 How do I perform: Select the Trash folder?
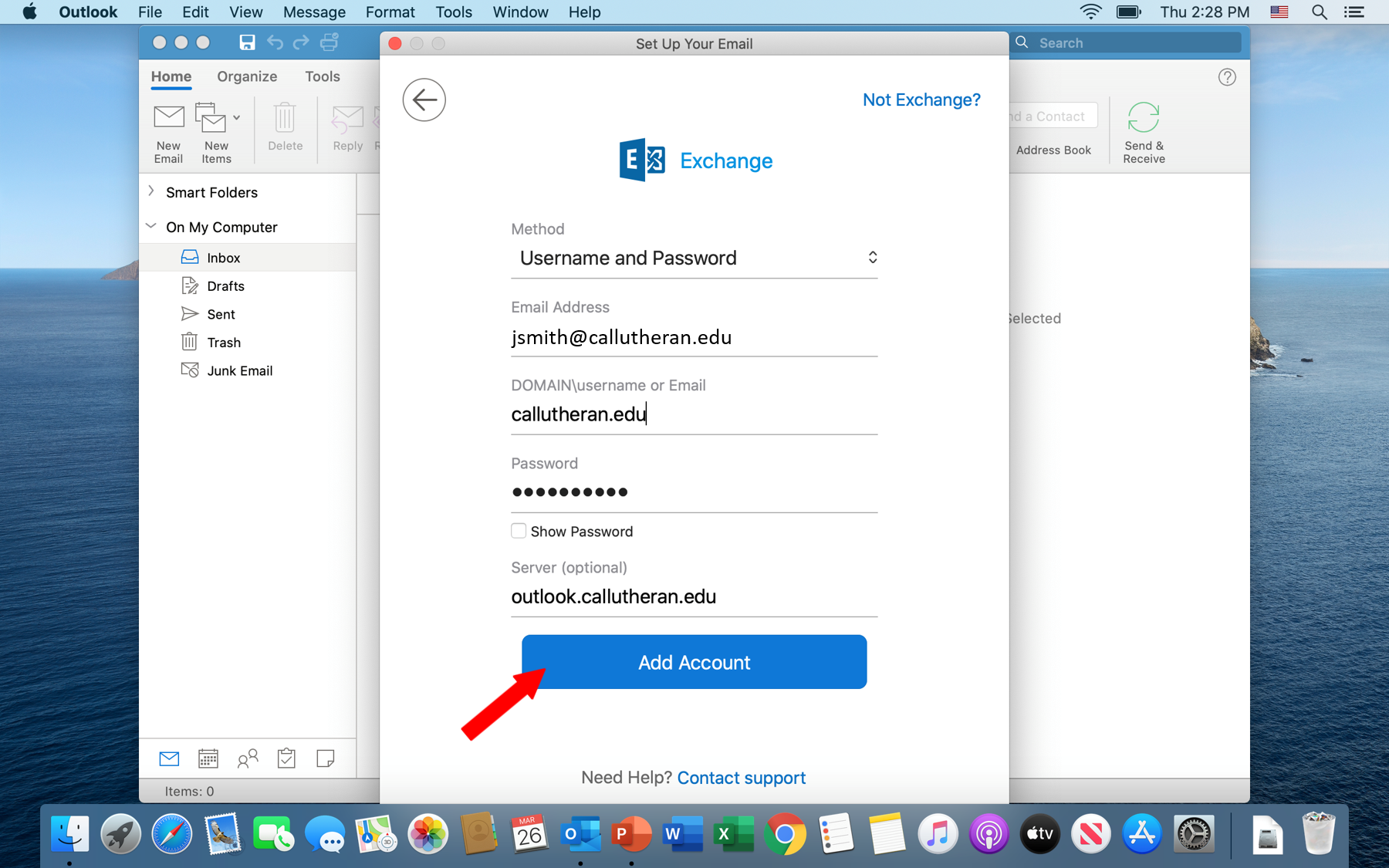pos(247,342)
